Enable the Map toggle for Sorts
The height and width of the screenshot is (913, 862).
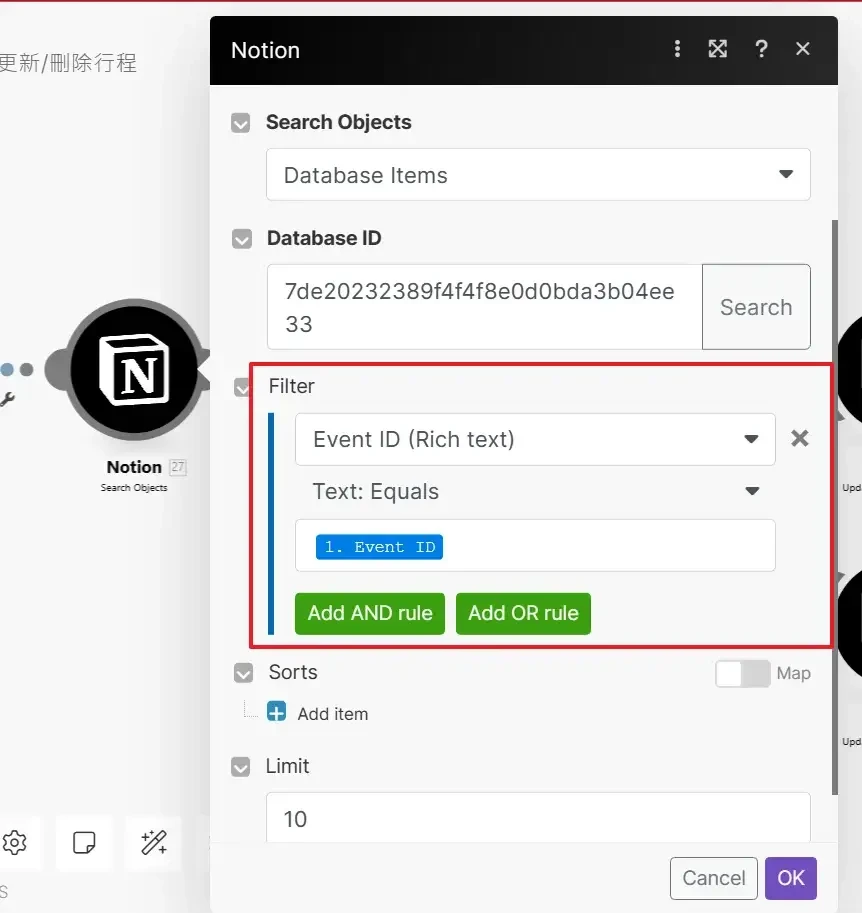tap(743, 674)
